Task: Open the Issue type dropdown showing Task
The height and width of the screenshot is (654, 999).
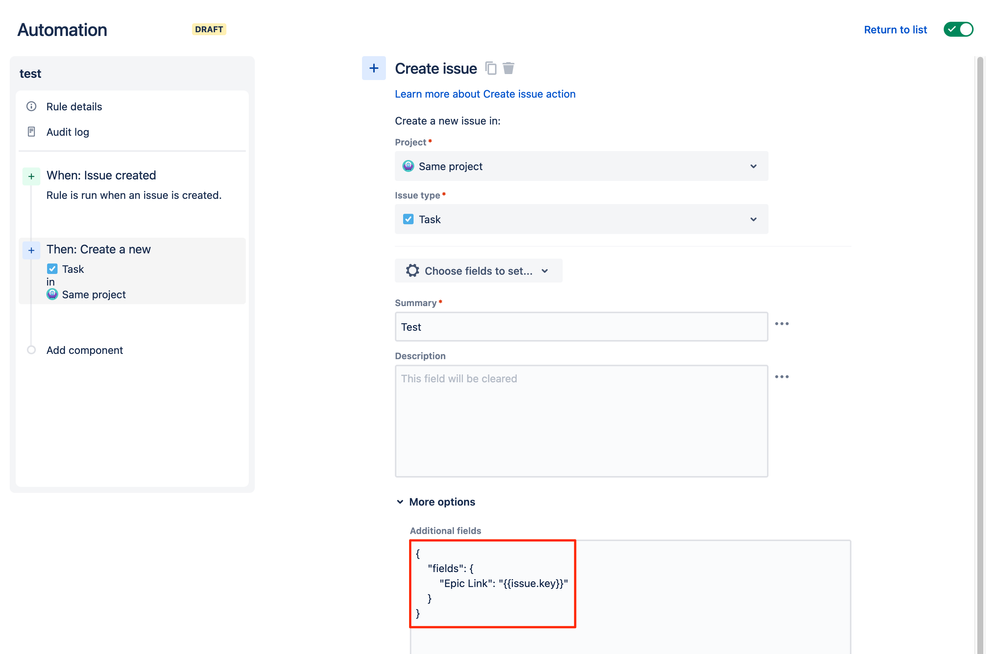Action: [581, 219]
